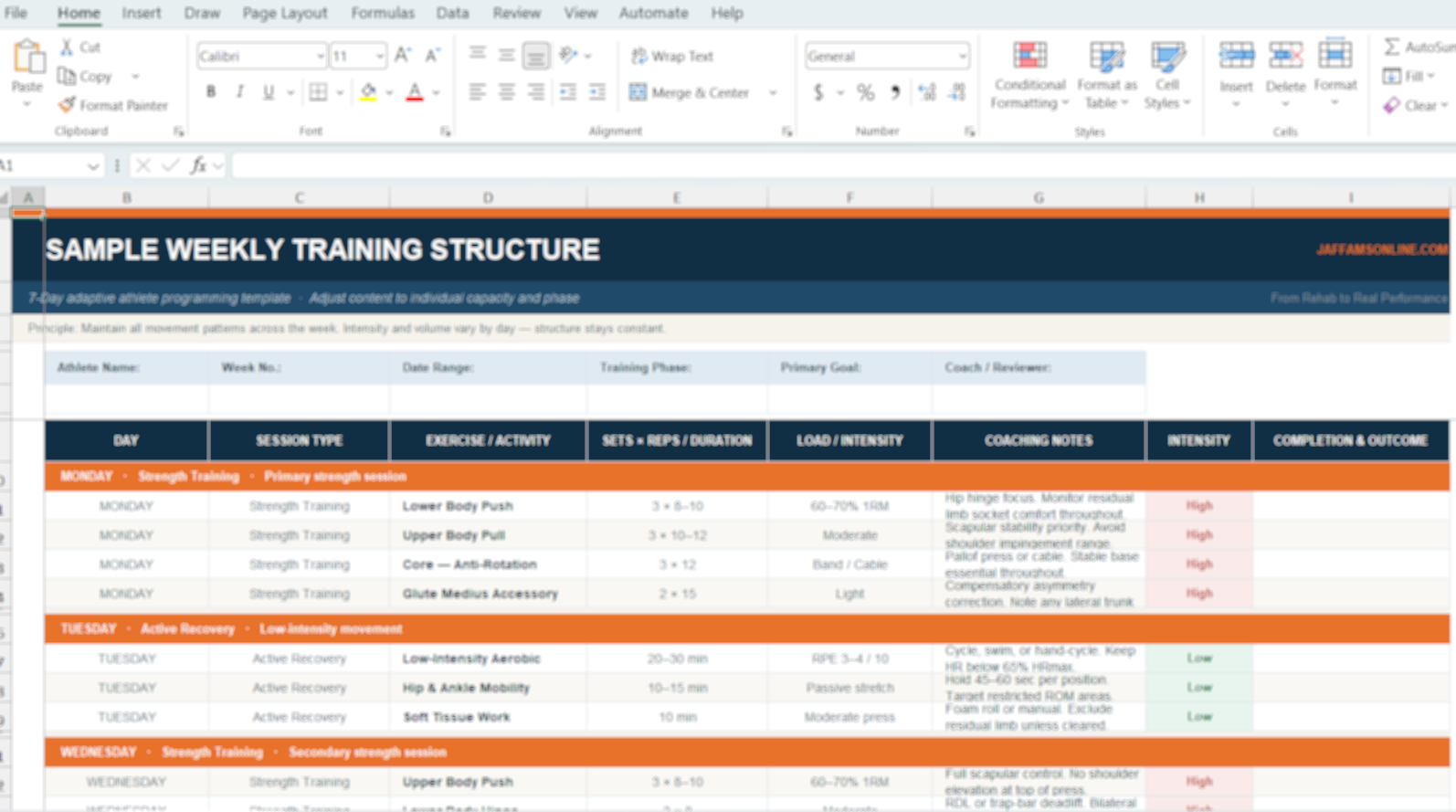Screen dimensions: 1456x812
Task: Click the Borders icon
Action: tap(318, 92)
